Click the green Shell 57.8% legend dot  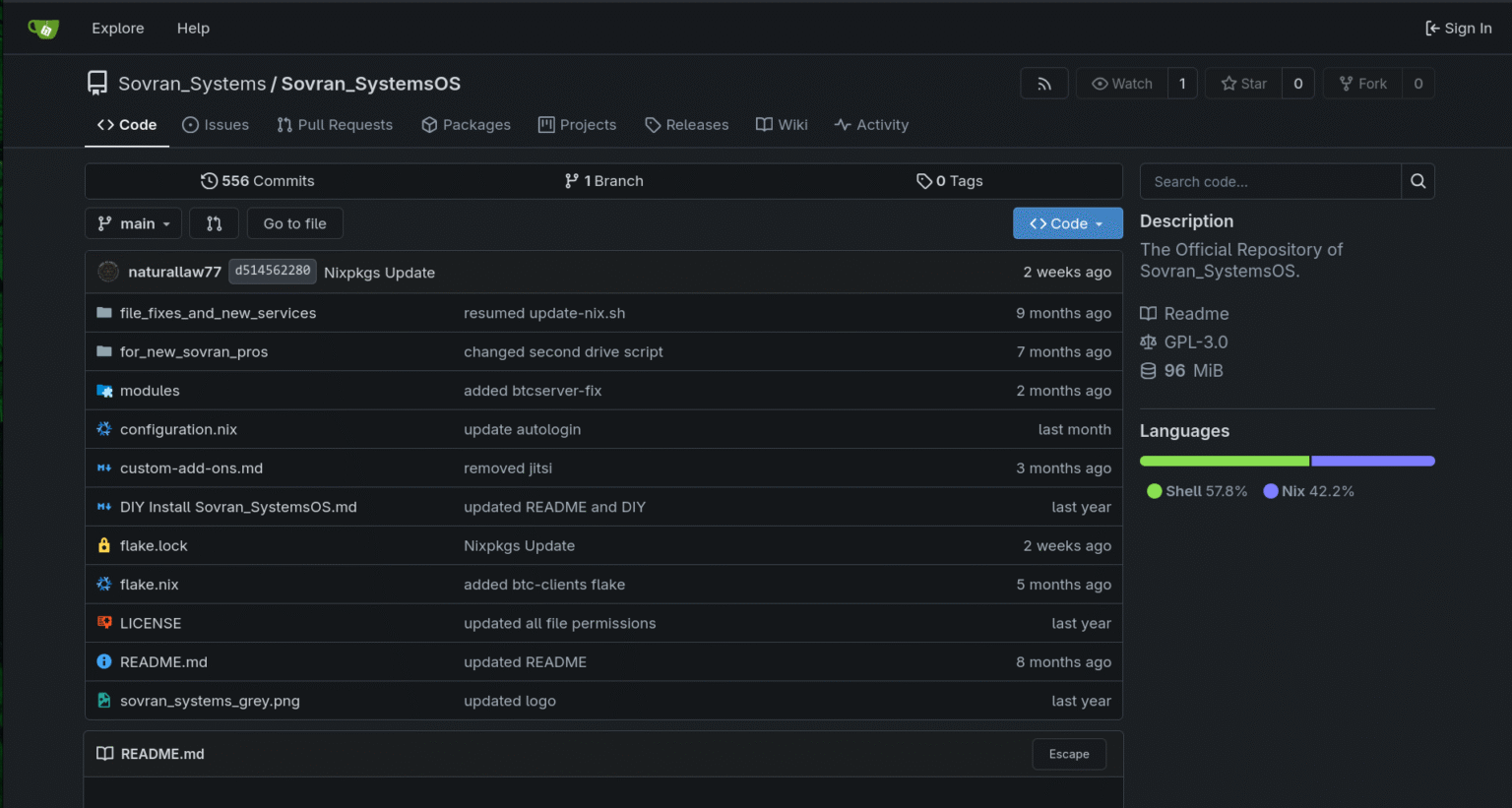pos(1155,491)
